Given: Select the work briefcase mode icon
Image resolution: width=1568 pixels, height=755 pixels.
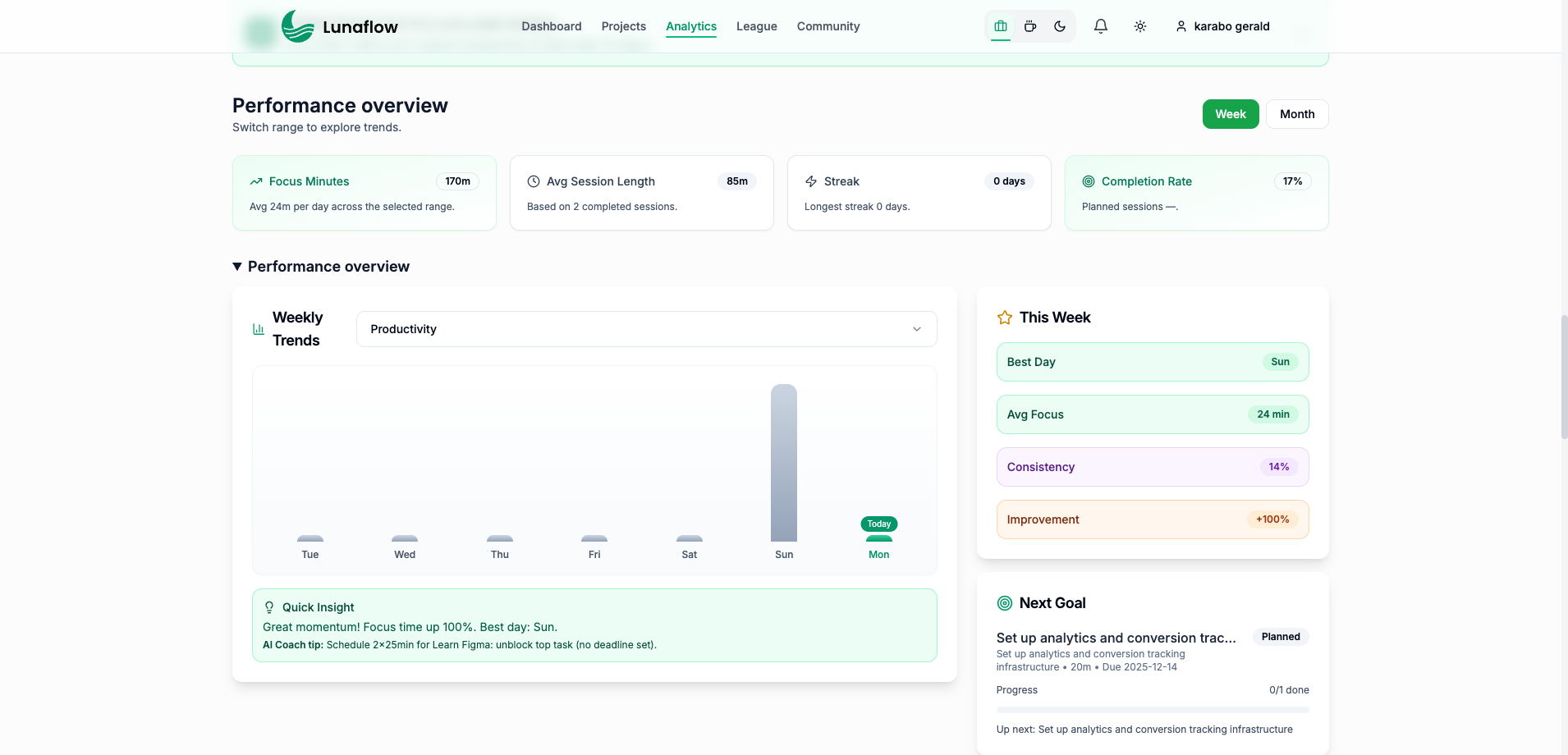Looking at the screenshot, I should tap(1000, 25).
